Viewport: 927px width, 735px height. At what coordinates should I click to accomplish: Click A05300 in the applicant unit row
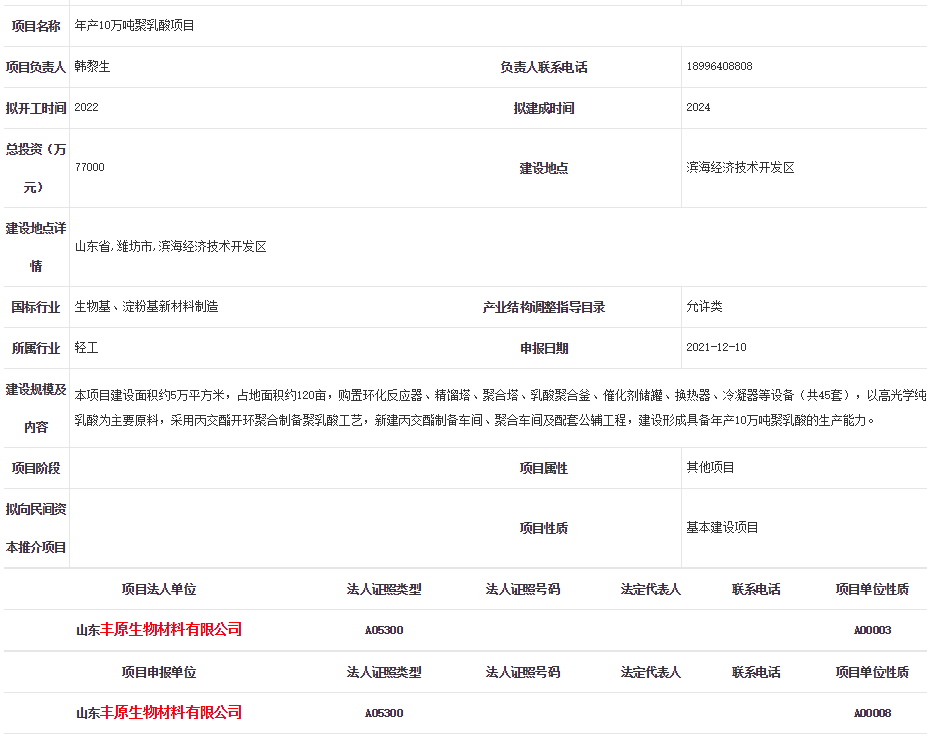click(384, 713)
